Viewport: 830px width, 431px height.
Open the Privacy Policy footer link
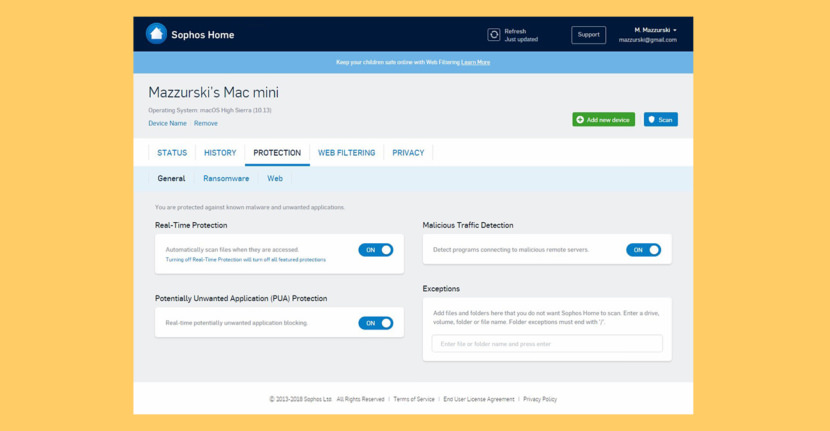click(540, 399)
